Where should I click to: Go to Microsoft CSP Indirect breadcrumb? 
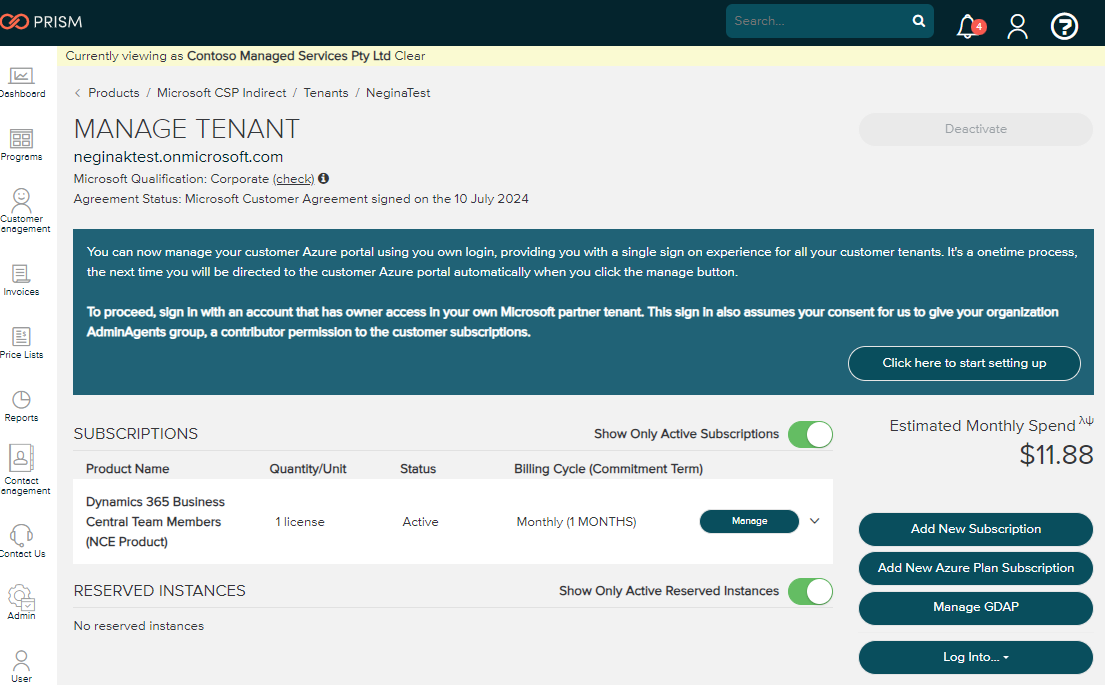click(x=221, y=93)
